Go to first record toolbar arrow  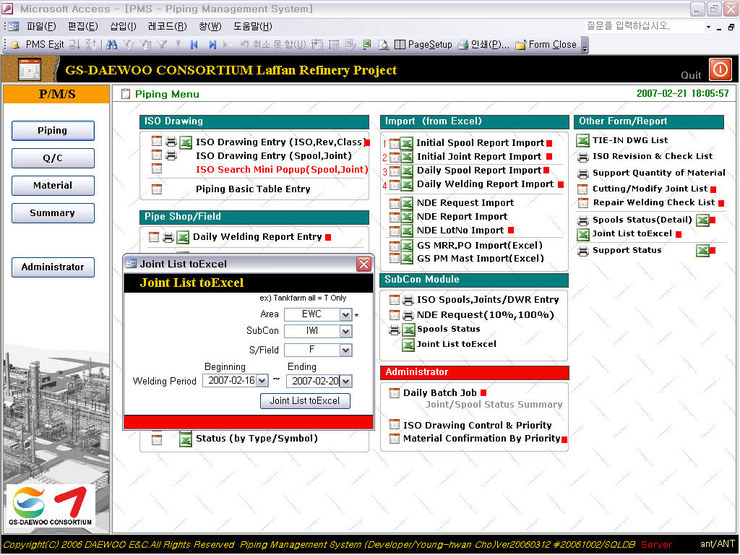click(x=193, y=45)
